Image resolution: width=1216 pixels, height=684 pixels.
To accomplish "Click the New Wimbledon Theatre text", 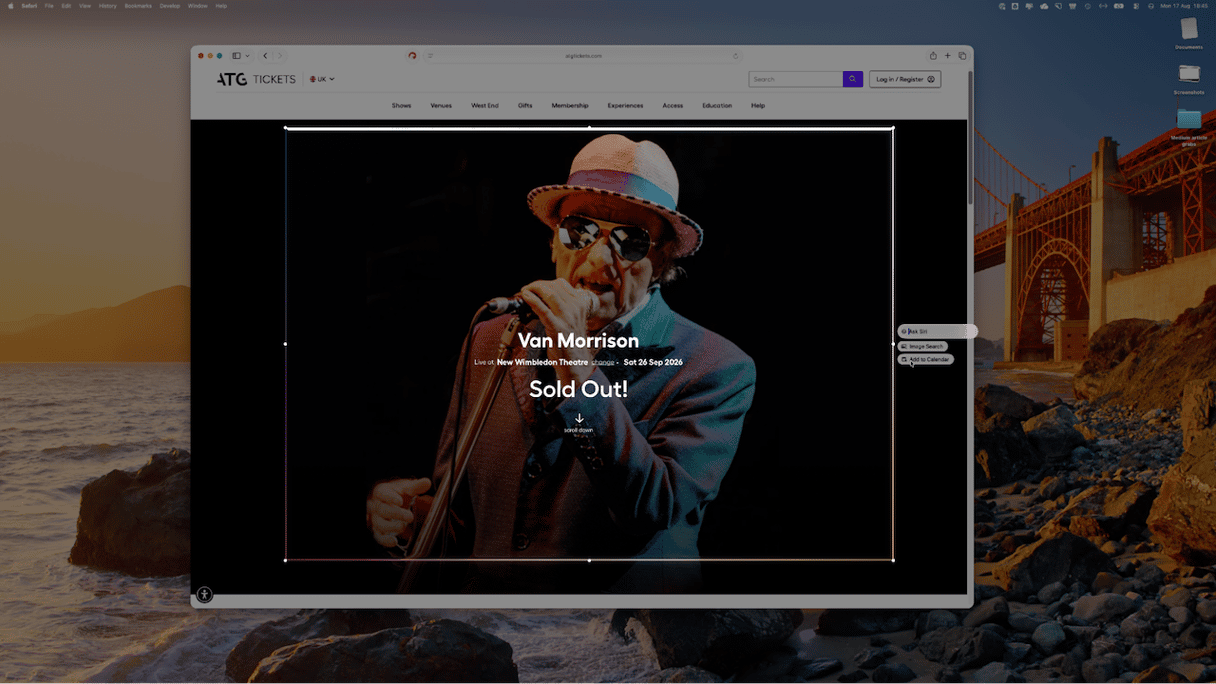I will click(x=542, y=362).
